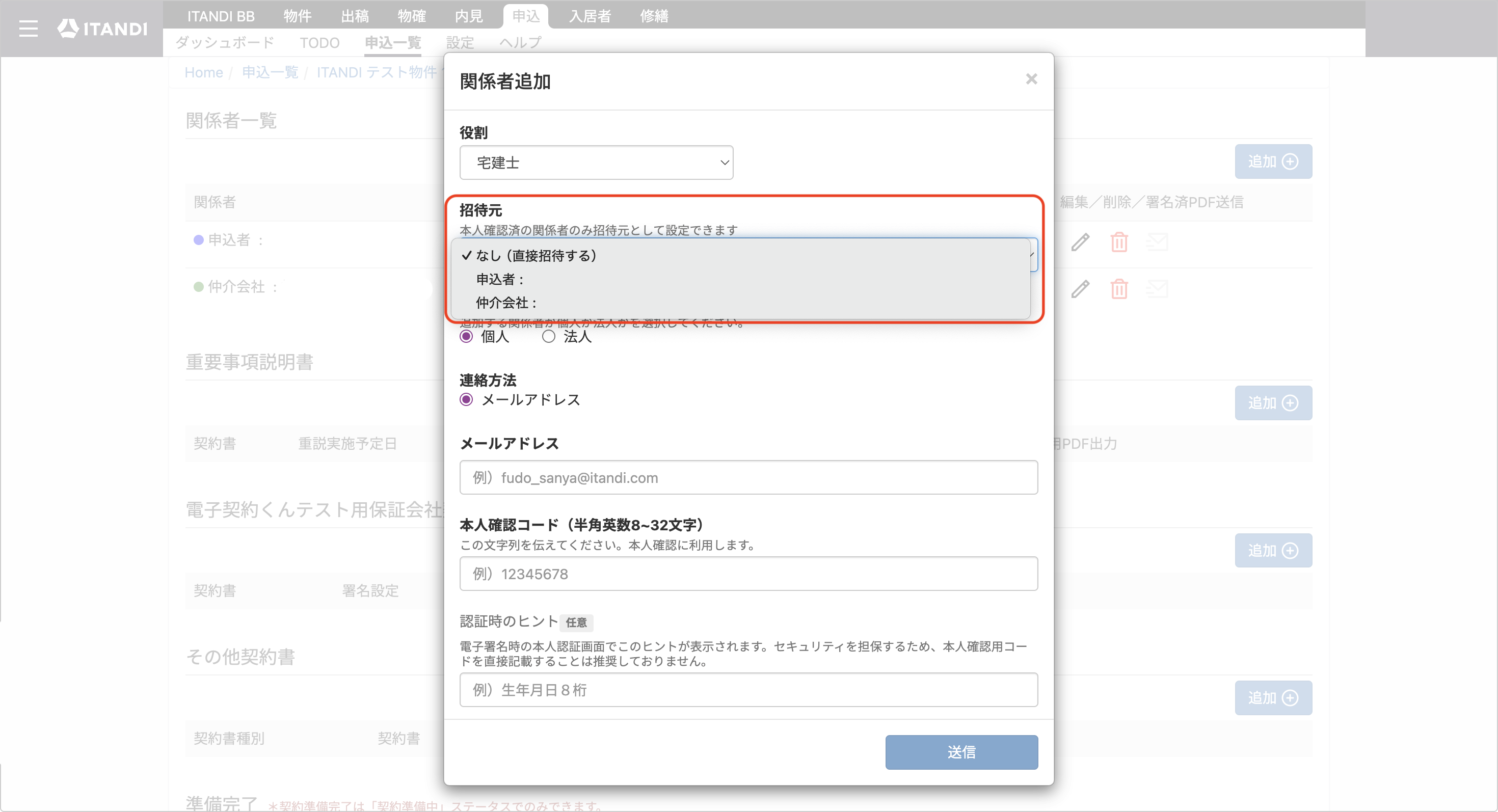
Task: Click the ITANDI テスト物件 breadcrumb link
Action: tap(377, 72)
